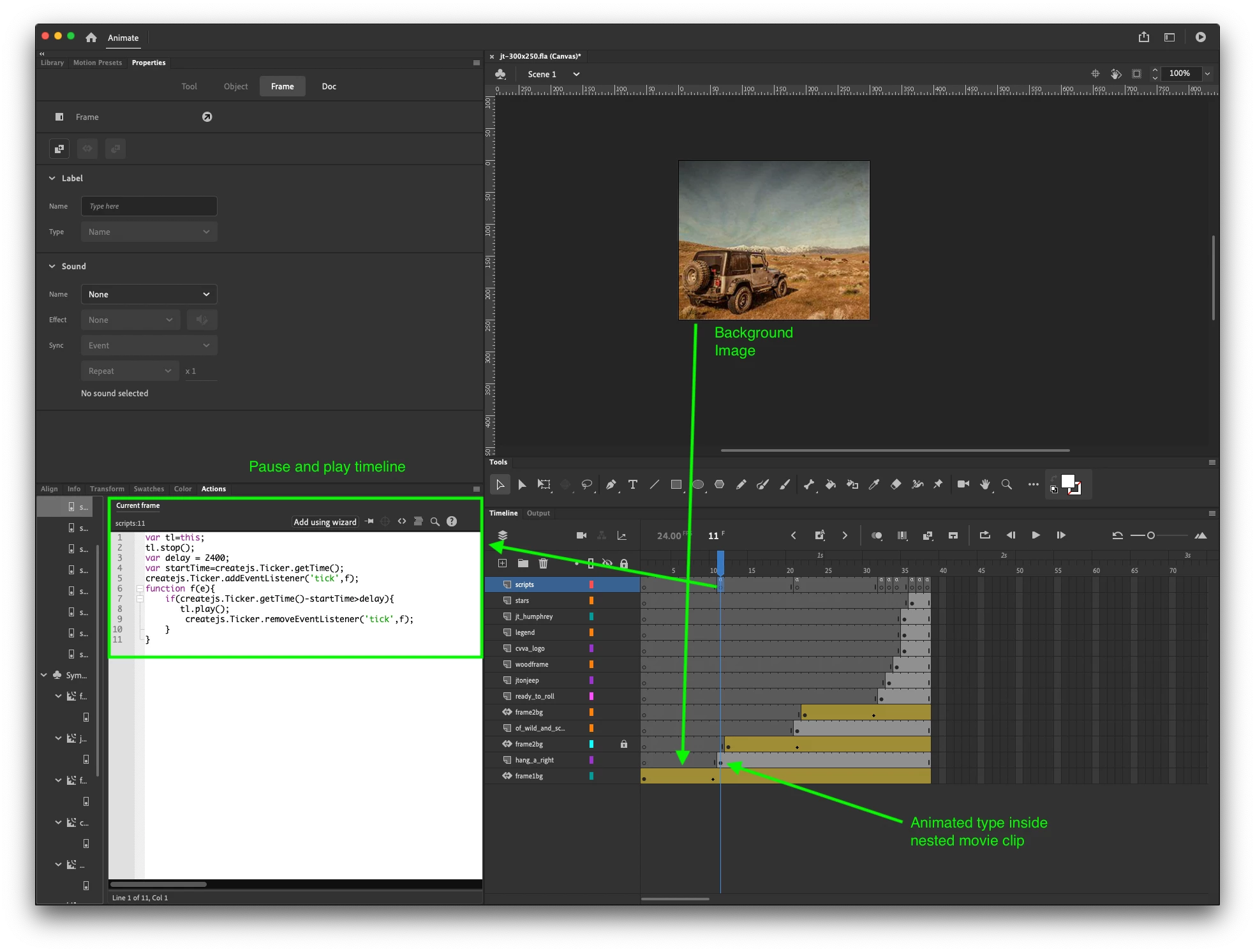Open the Doc properties tab
This screenshot has width=1255, height=952.
point(329,86)
